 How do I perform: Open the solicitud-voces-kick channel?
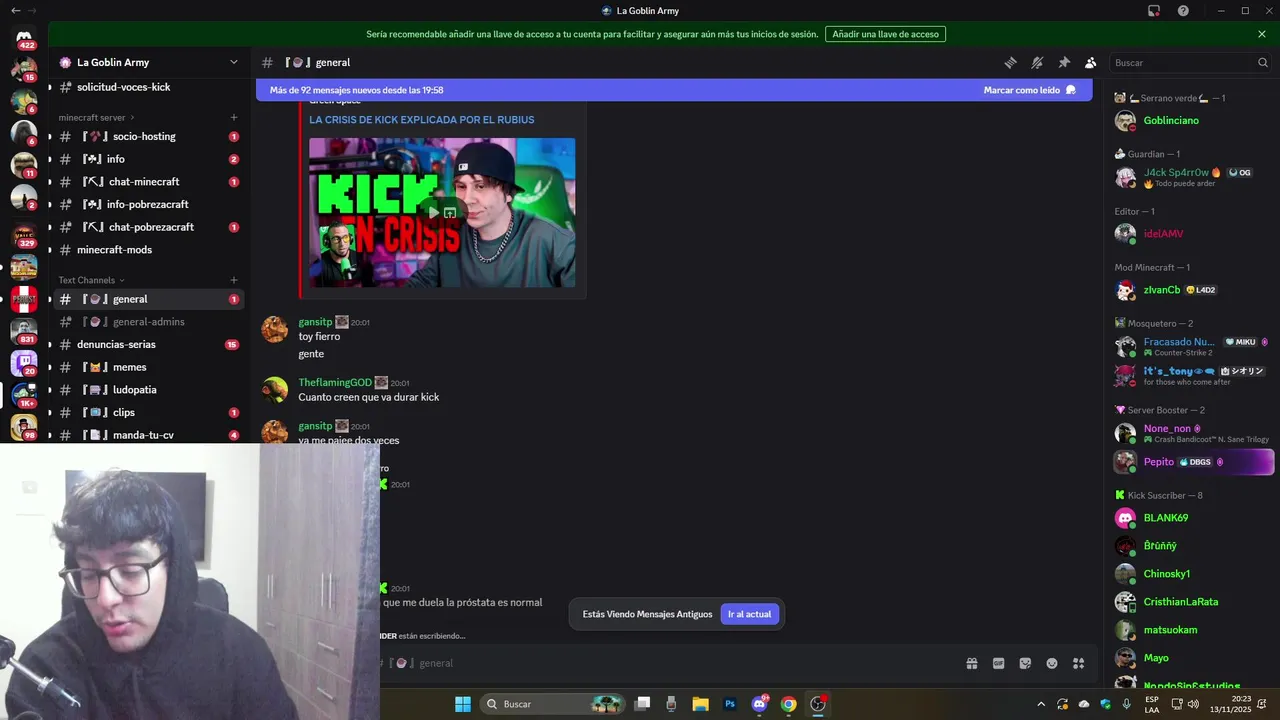click(148, 87)
